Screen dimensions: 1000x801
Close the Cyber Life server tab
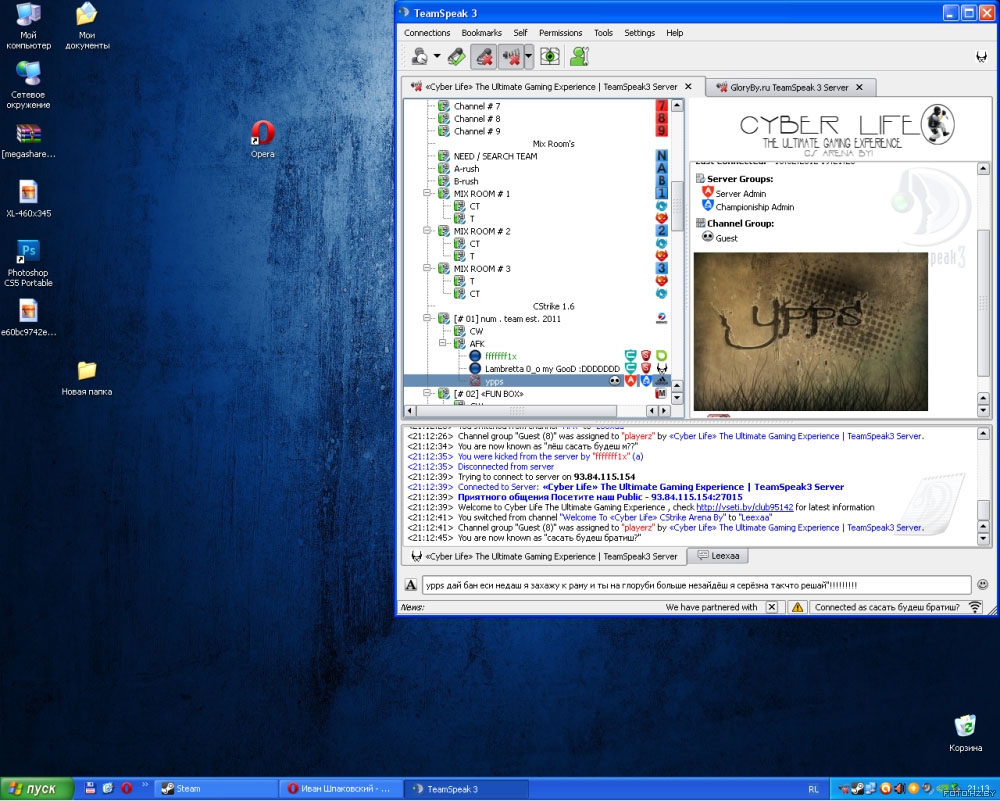tap(688, 86)
